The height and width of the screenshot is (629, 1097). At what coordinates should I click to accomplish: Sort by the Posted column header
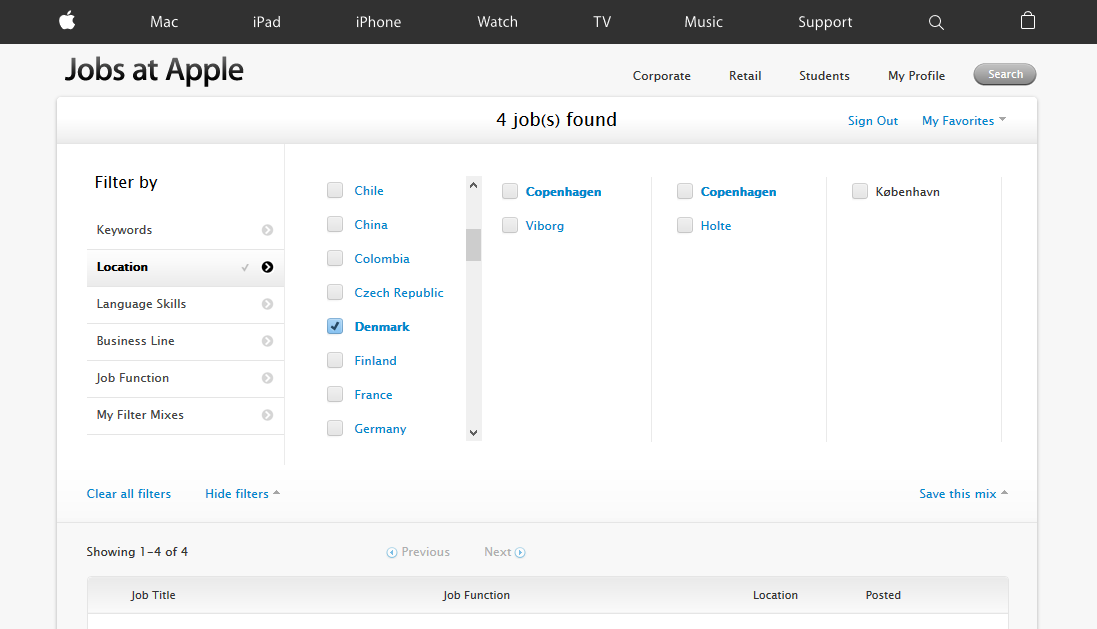(883, 595)
